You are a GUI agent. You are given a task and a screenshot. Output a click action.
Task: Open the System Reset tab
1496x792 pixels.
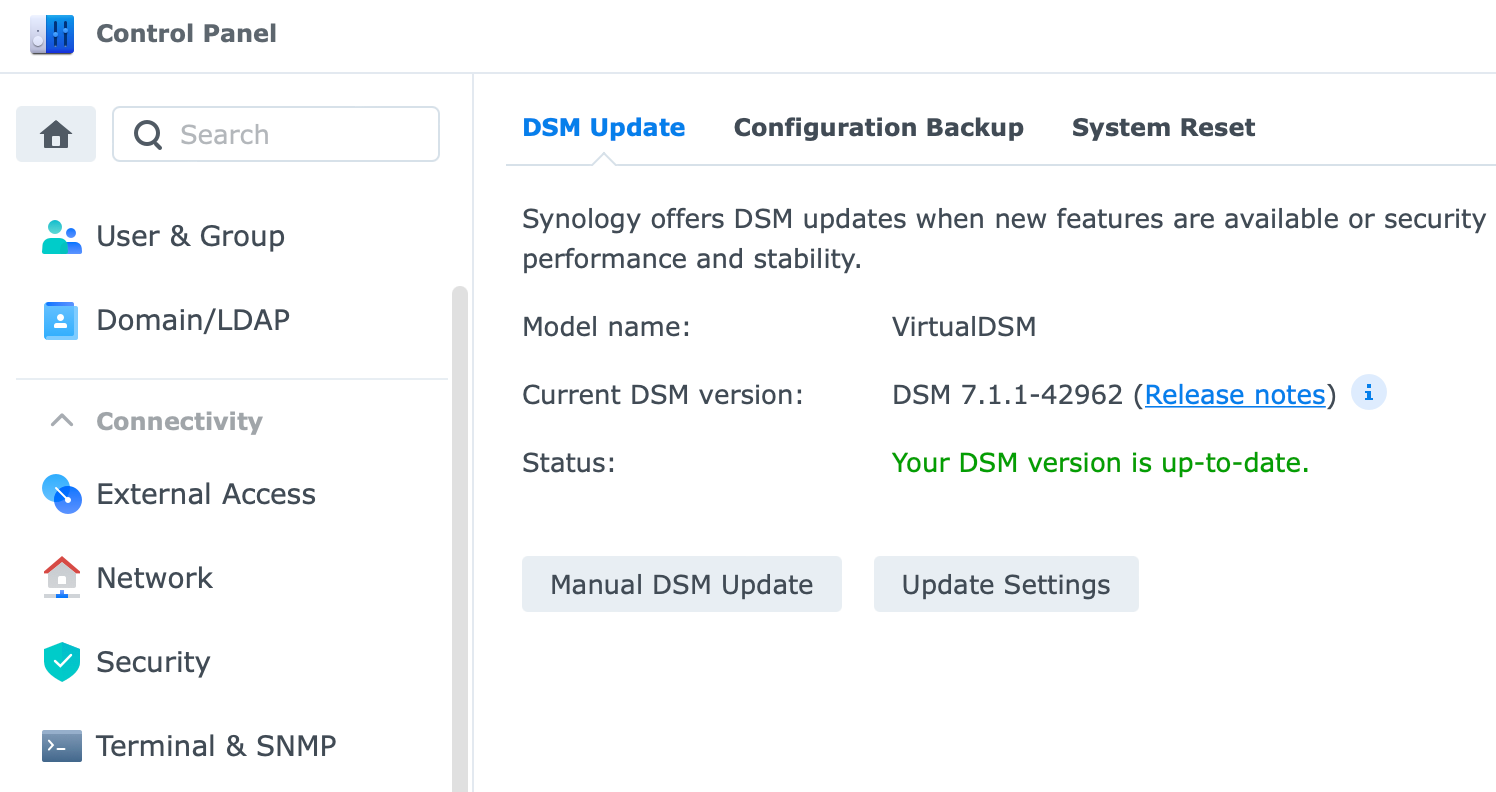pos(1164,128)
